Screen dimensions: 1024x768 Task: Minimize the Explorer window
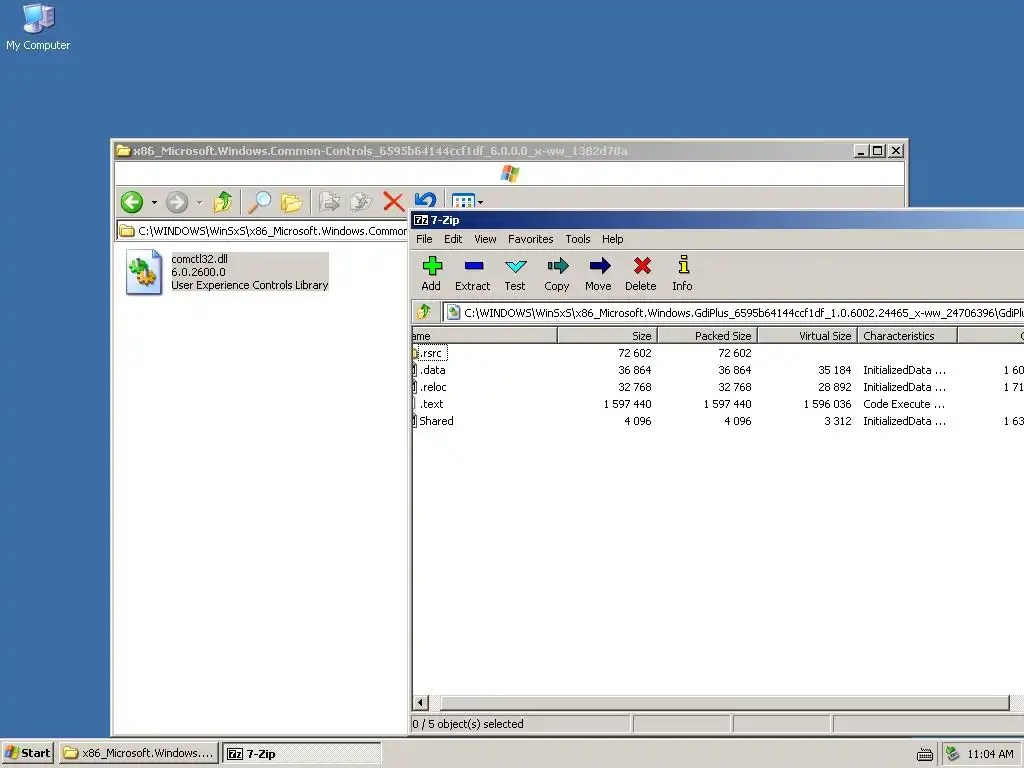point(862,151)
